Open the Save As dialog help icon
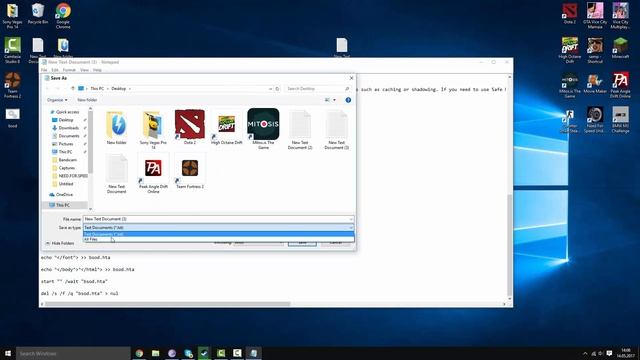 [348, 100]
